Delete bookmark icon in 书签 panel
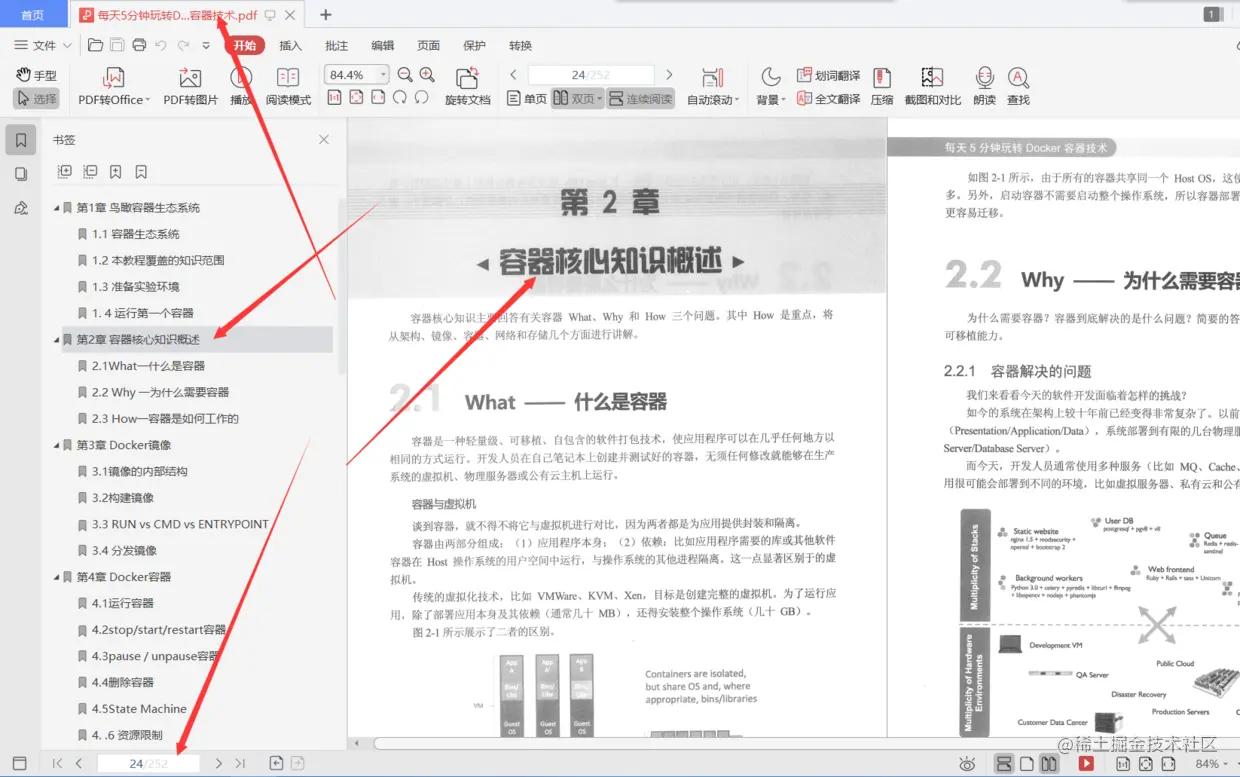 (x=141, y=172)
